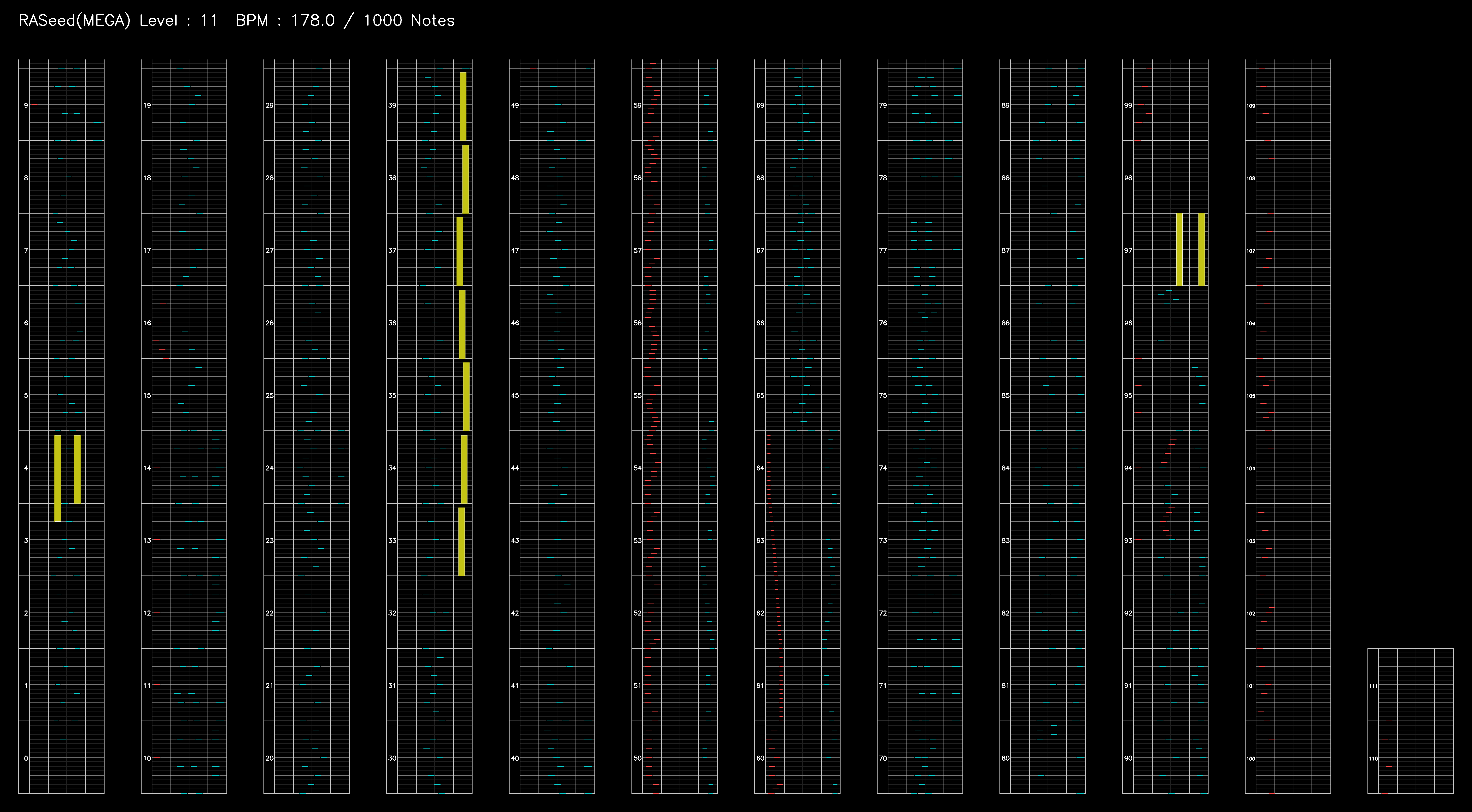1472x812 pixels.
Task: Select the yellow hold note in measure 33
Action: (461, 542)
